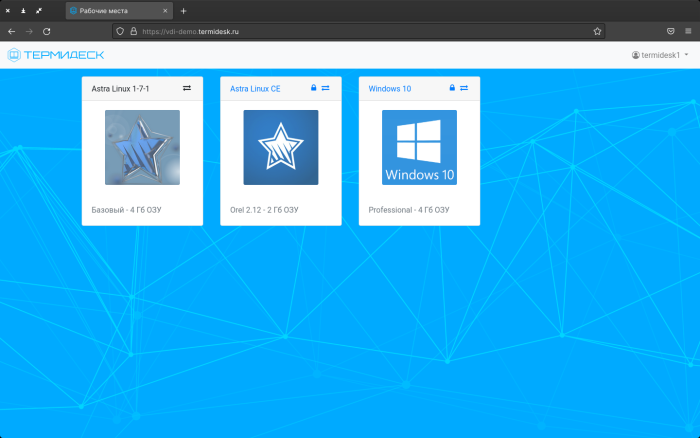Click the browser forward arrow
The width and height of the screenshot is (700, 438).
click(x=29, y=31)
